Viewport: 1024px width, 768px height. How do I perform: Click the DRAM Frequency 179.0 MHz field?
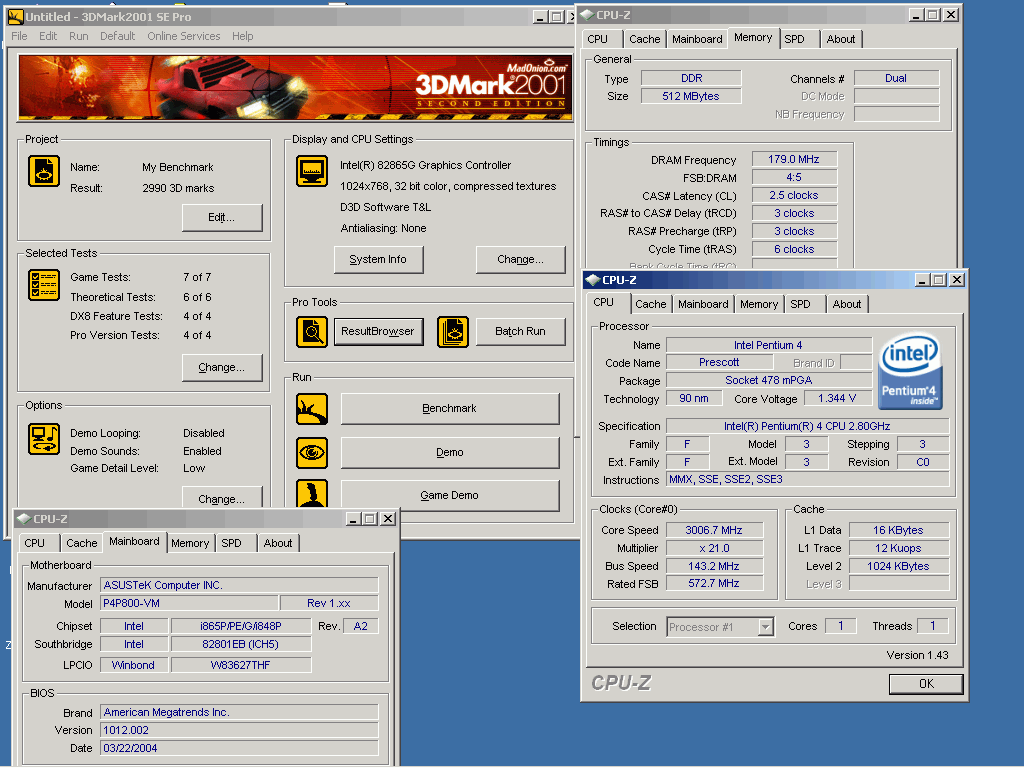tap(794, 159)
